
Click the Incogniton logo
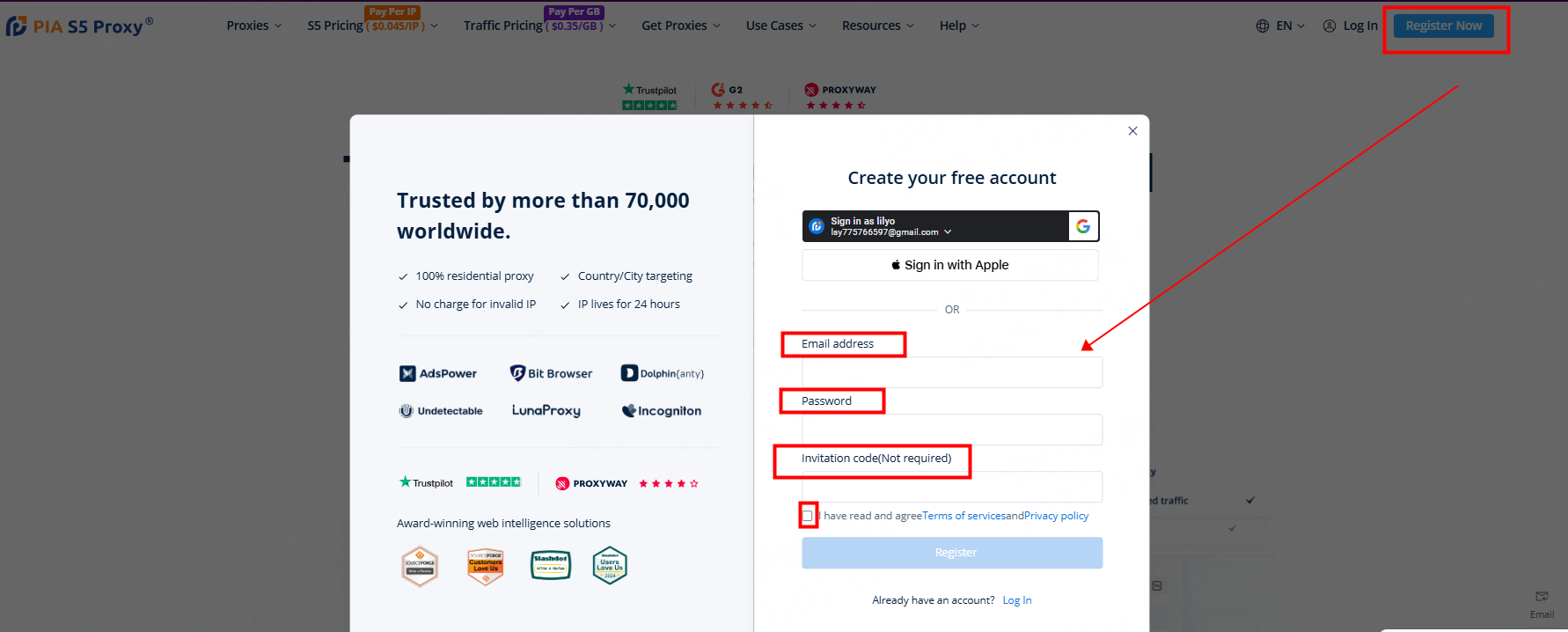pos(662,411)
